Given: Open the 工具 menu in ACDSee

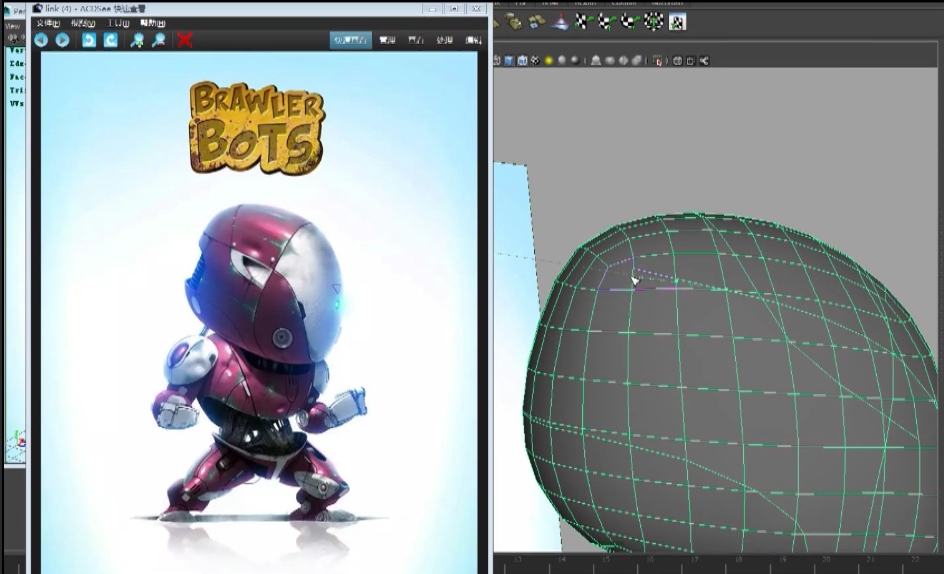Looking at the screenshot, I should (118, 23).
